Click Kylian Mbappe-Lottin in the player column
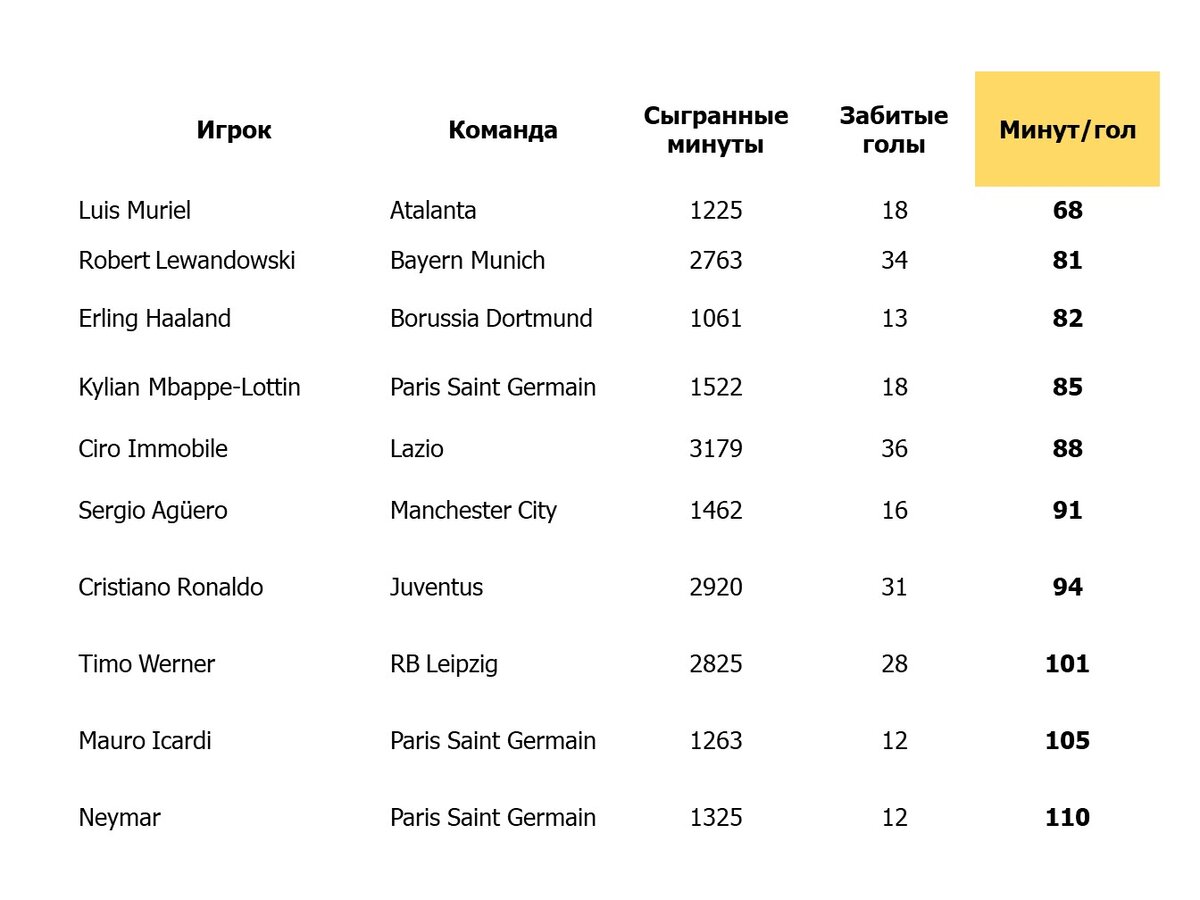Viewport: 1200px width, 900px height. coord(189,387)
